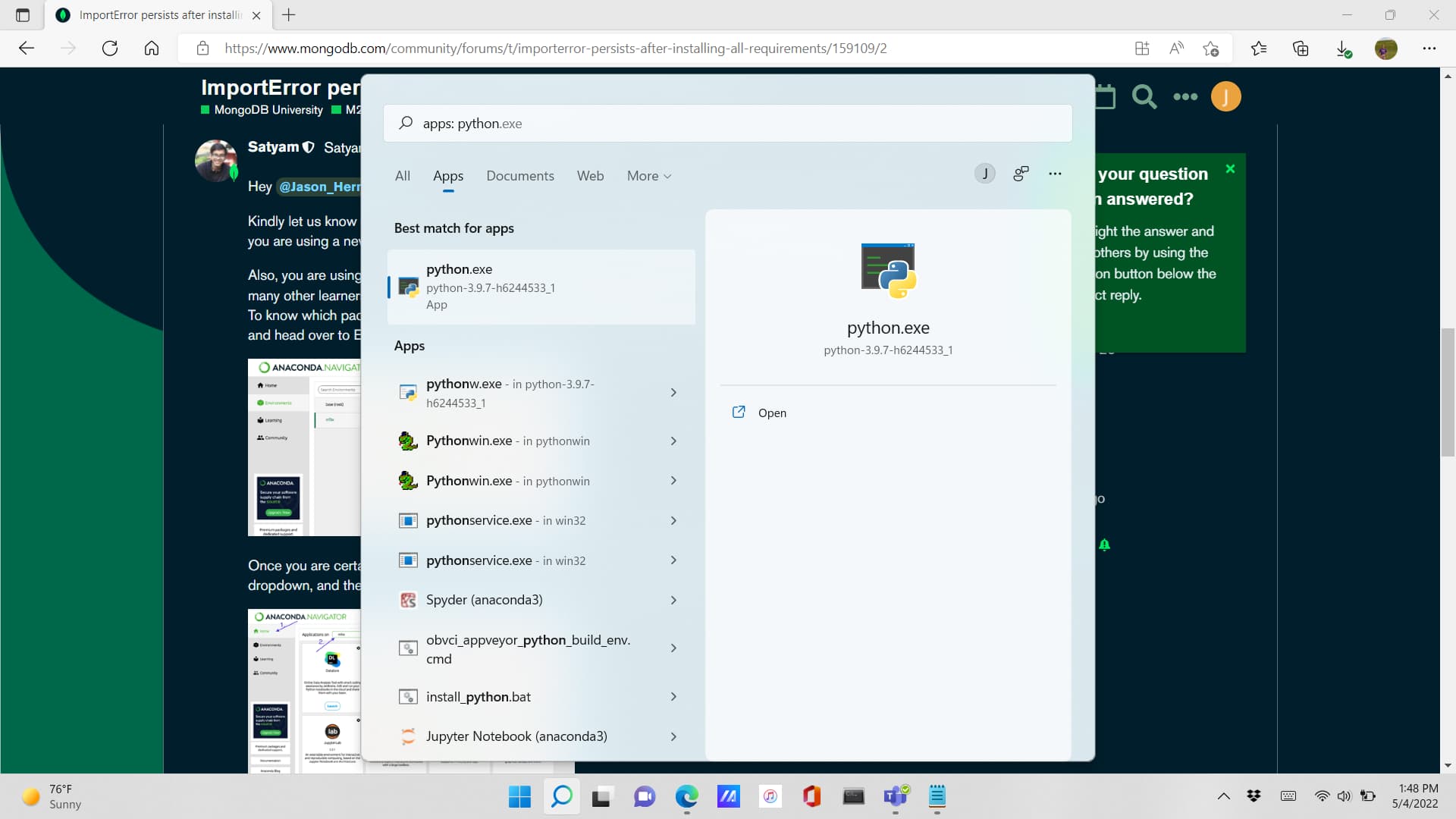The height and width of the screenshot is (819, 1456).
Task: Open Collections in the Edge toolbar
Action: [1301, 48]
